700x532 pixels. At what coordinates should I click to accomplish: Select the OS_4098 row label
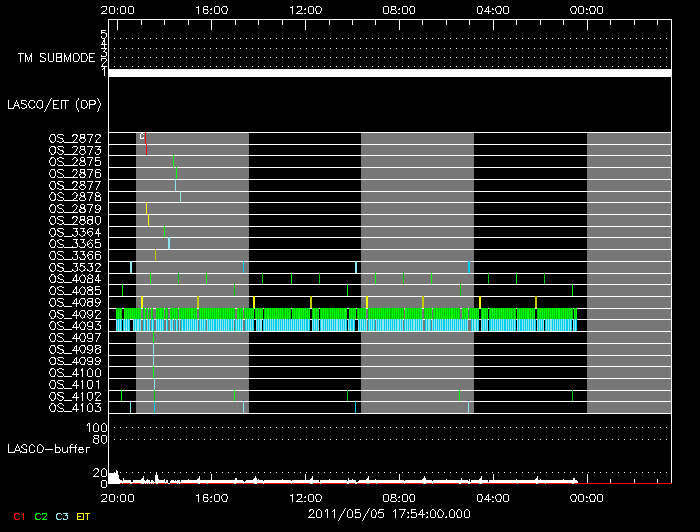75,349
